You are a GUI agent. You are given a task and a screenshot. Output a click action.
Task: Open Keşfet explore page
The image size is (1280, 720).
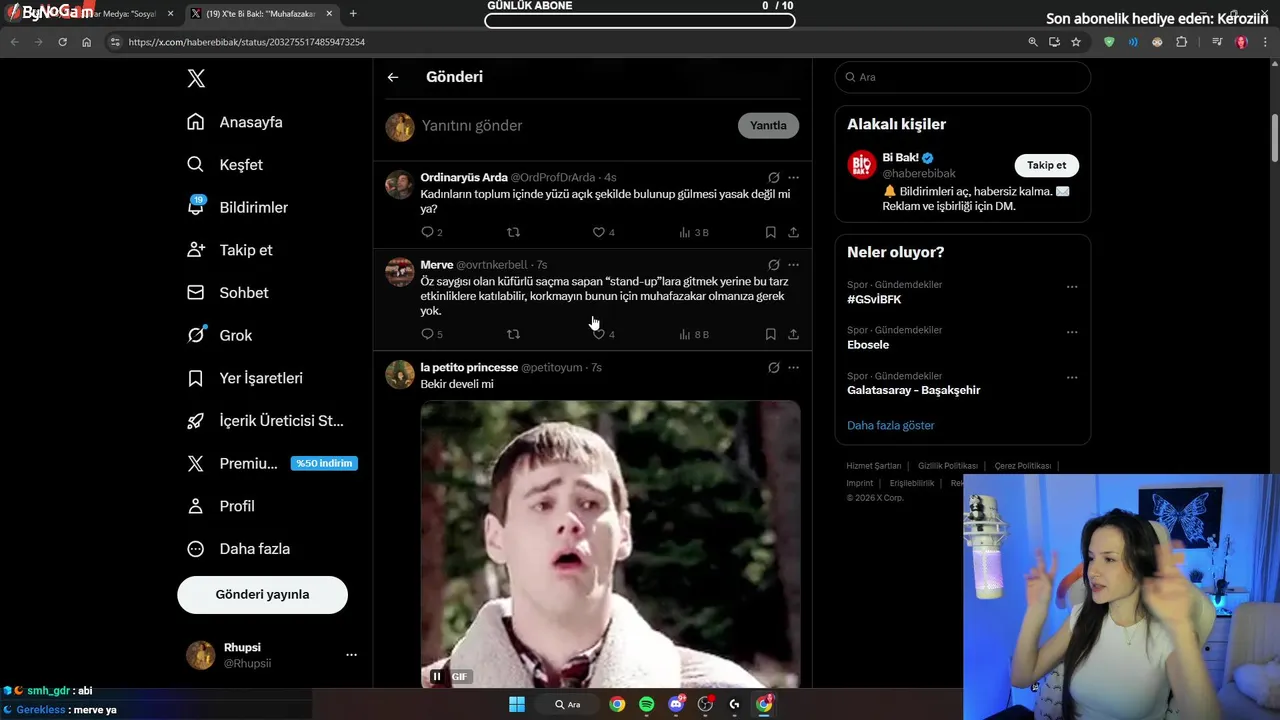click(225, 165)
